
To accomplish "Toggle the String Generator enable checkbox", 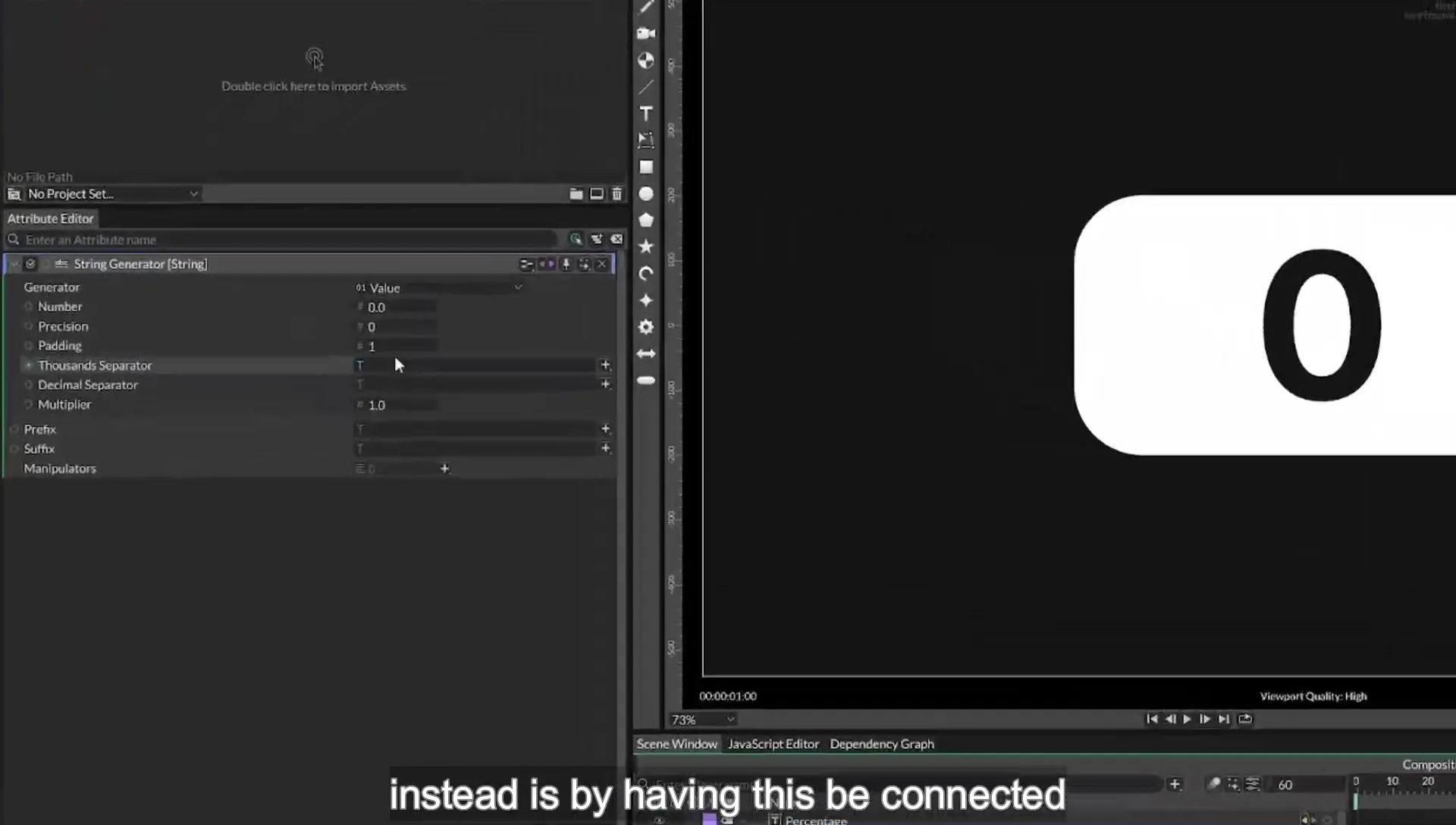I will [30, 264].
